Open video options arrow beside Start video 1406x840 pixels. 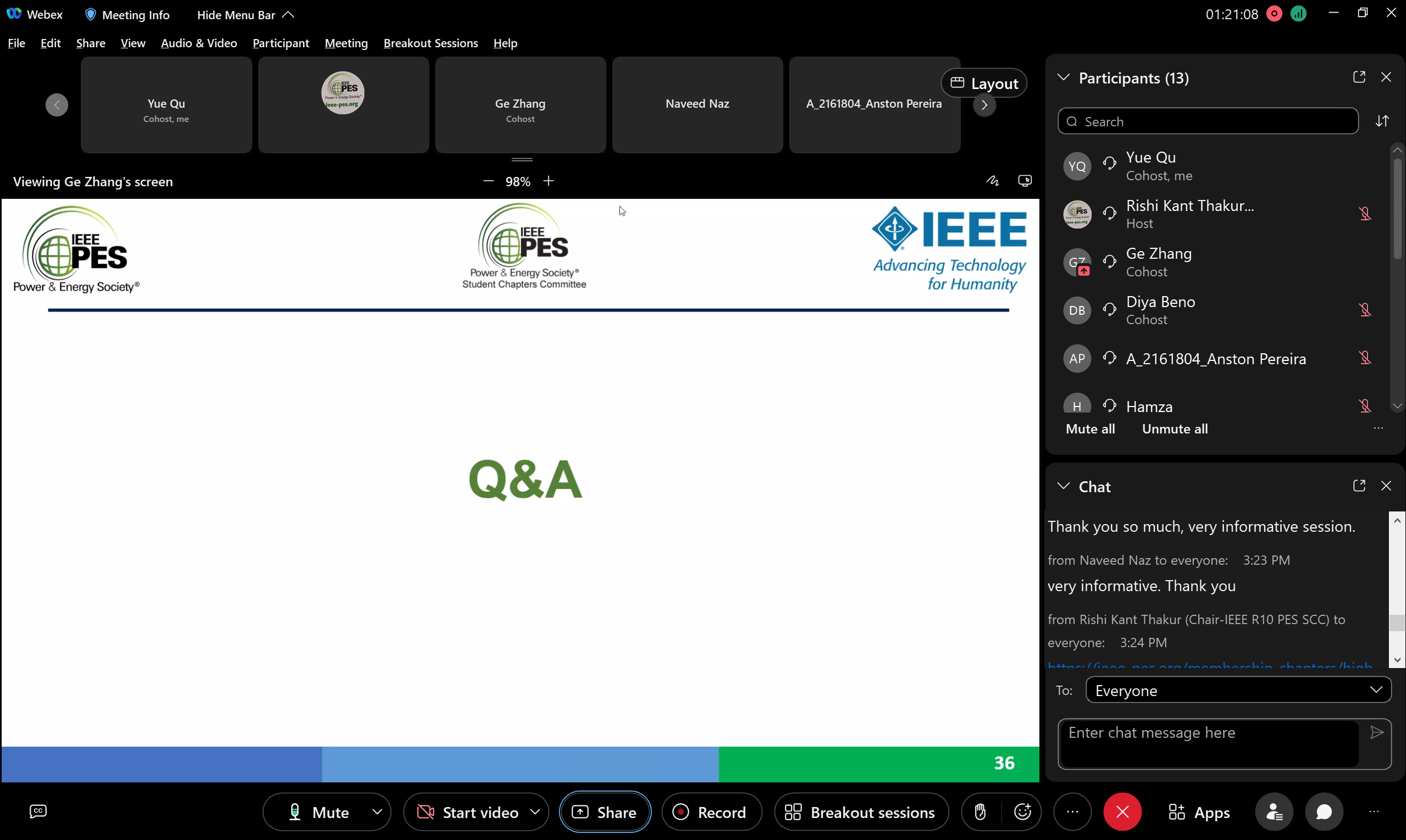[535, 811]
